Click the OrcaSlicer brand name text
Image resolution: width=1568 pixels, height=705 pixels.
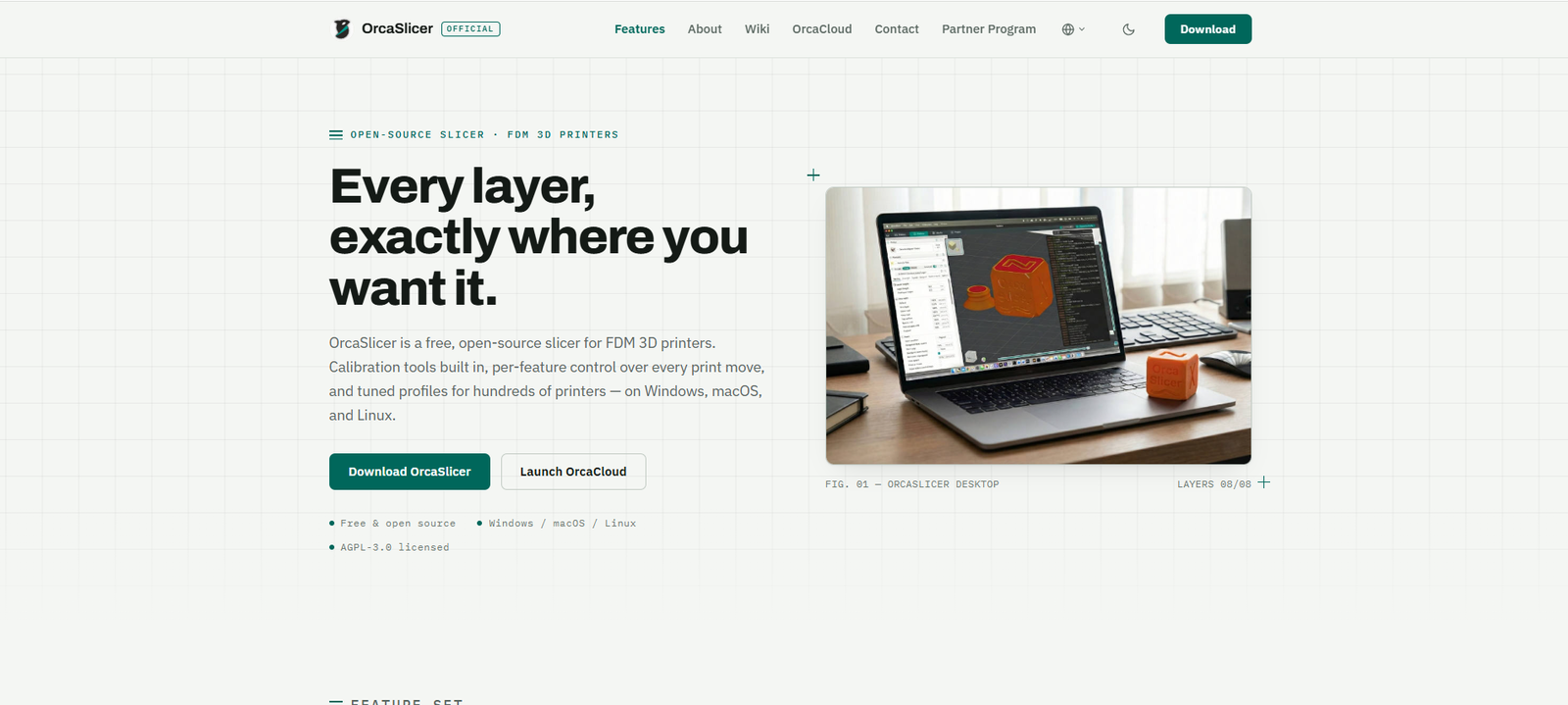[x=397, y=28]
